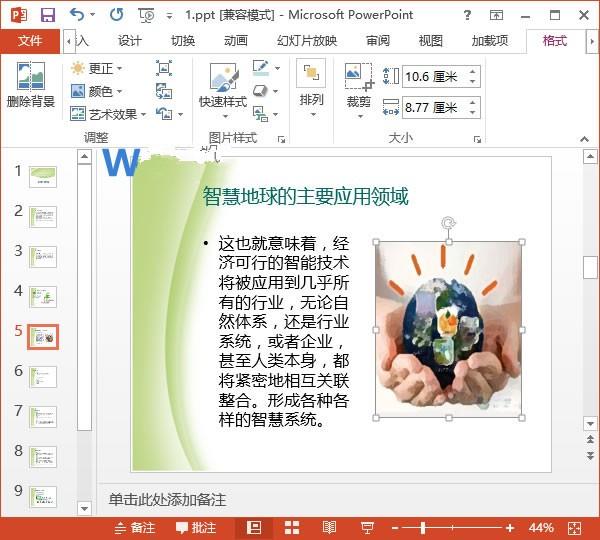Select the 格式 picture tools tab
The width and height of the screenshot is (600, 540).
point(554,41)
